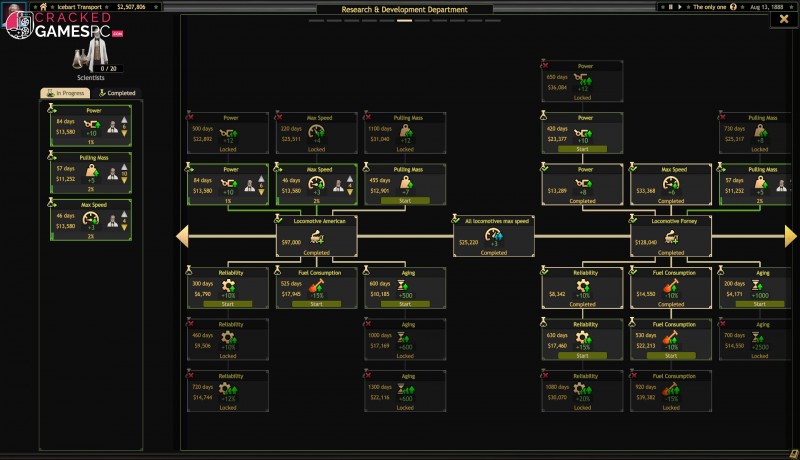This screenshot has height=460, width=800.
Task: Close the Research & Development window
Action: (783, 18)
